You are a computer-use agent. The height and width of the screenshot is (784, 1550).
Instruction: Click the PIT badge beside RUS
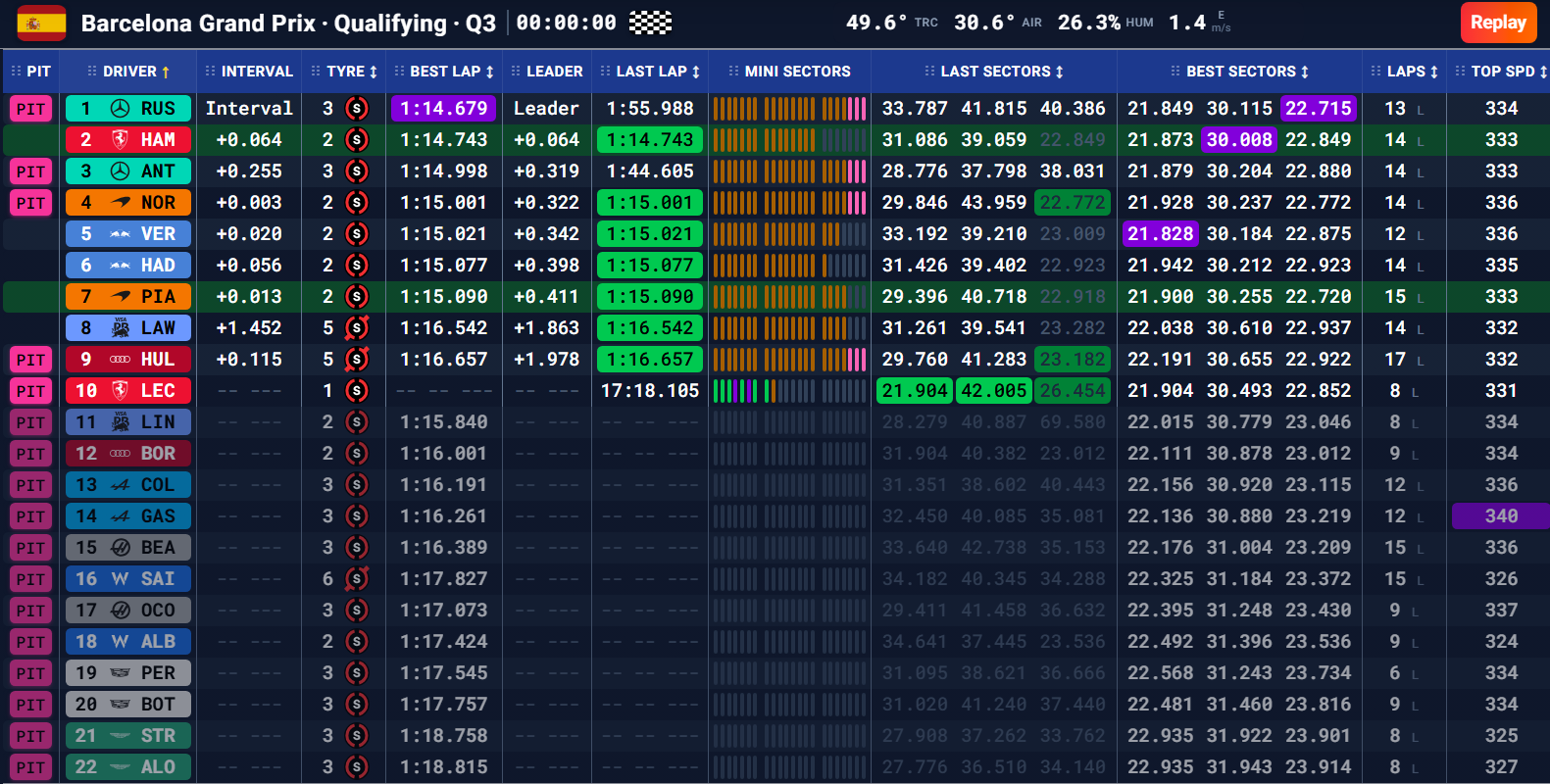30,109
